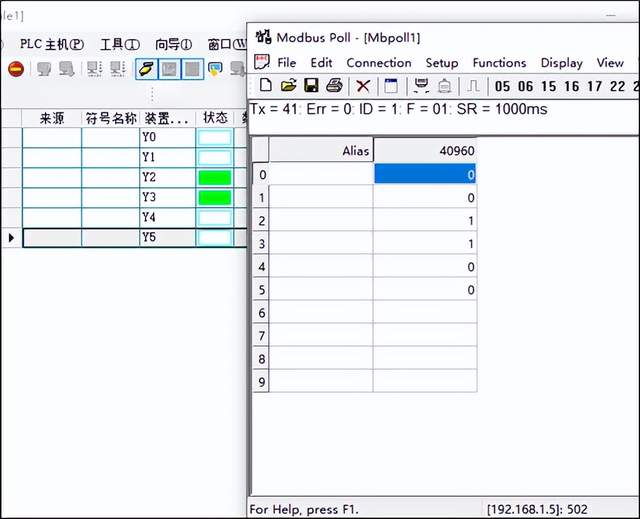This screenshot has width=640, height=519.
Task: Click the 符号名称 column header
Action: [x=111, y=118]
